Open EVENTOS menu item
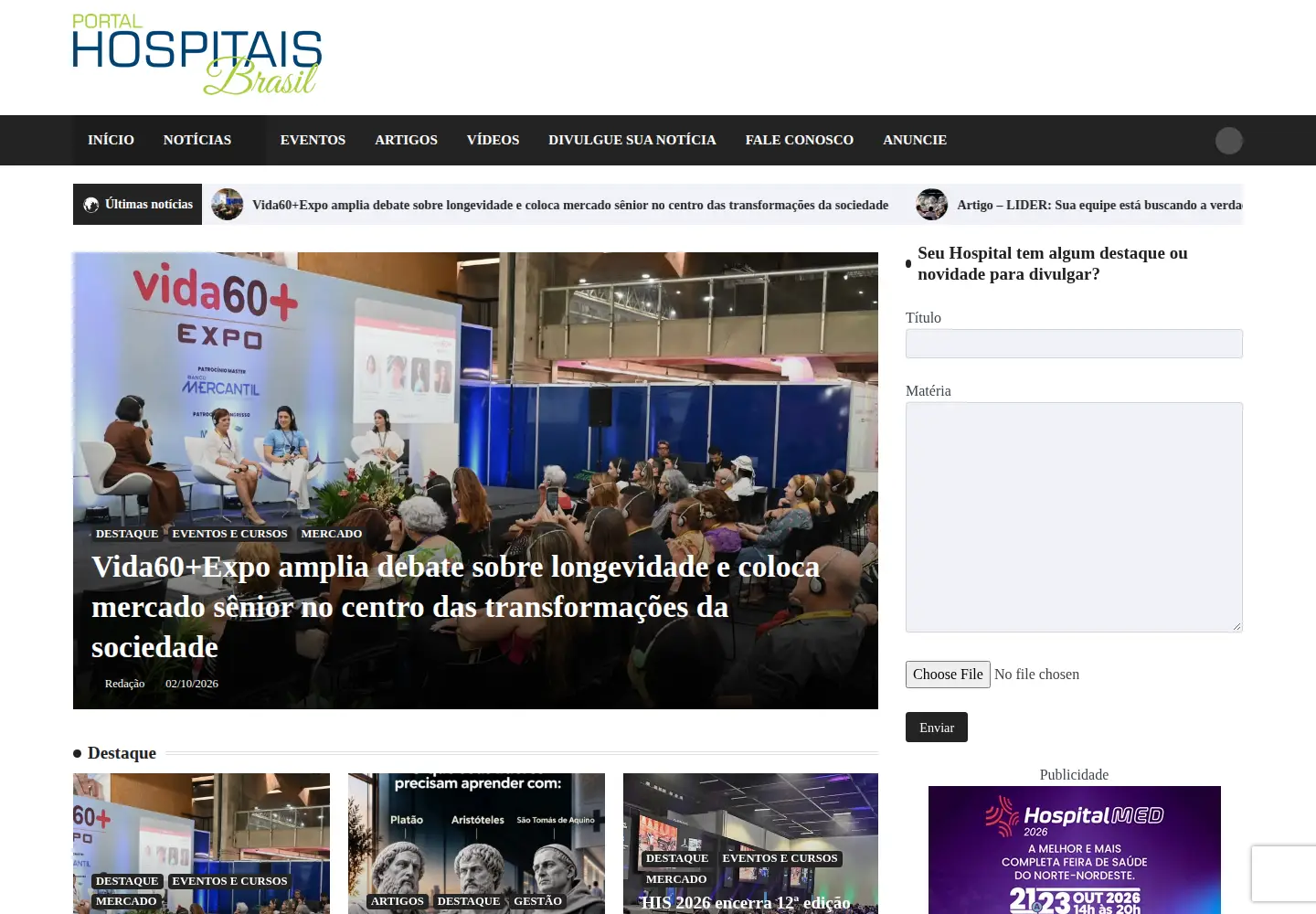1316x914 pixels. tap(313, 140)
